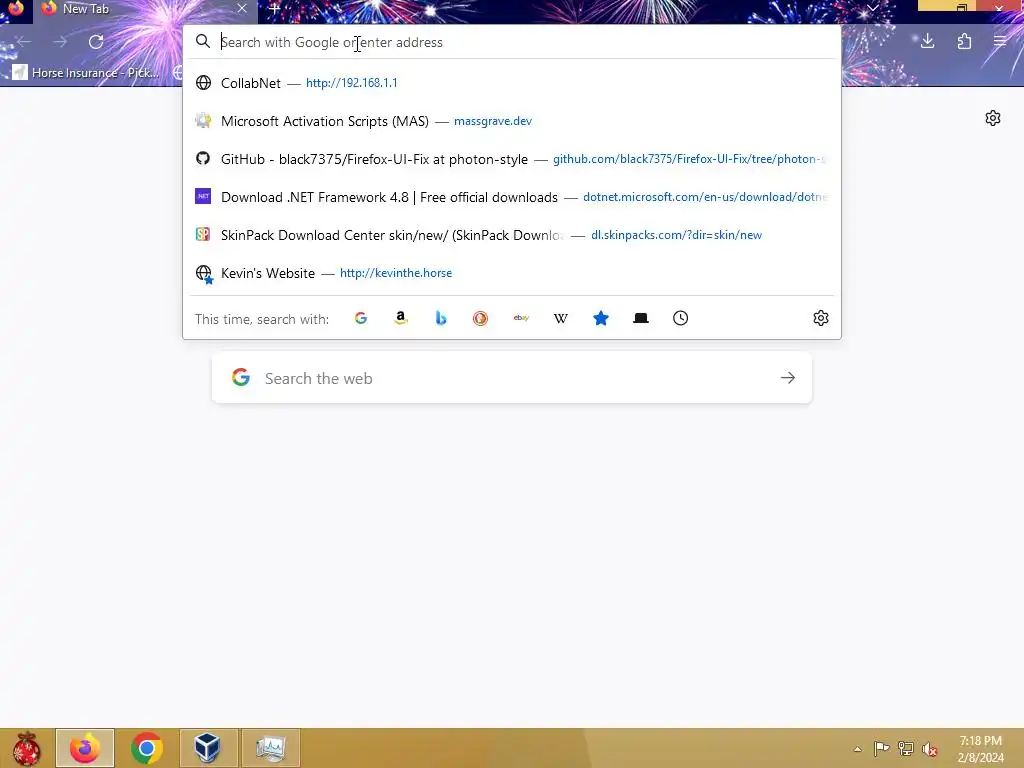Viewport: 1024px width, 768px height.
Task: Select GitHub black7375/Firefox-UI-Fix suggestion
Action: [512, 159]
